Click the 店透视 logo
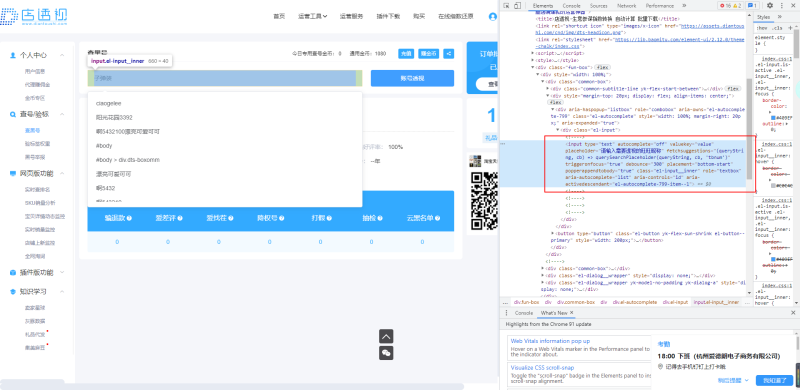 pyautogui.click(x=34, y=16)
